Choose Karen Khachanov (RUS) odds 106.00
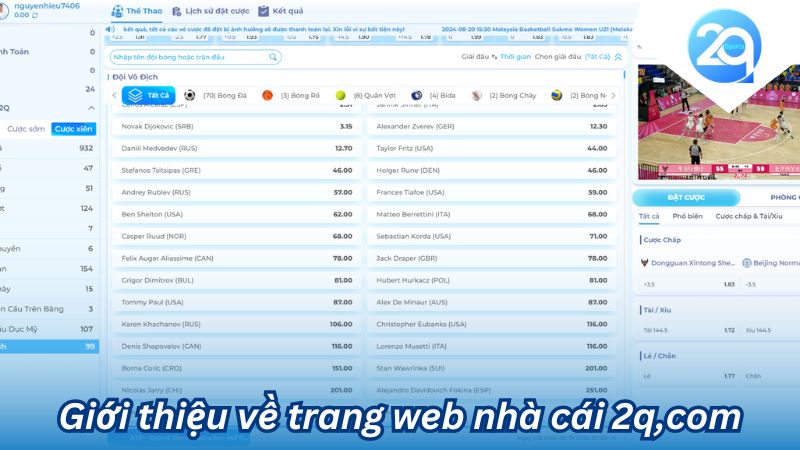The width and height of the screenshot is (800, 450). pos(237,324)
